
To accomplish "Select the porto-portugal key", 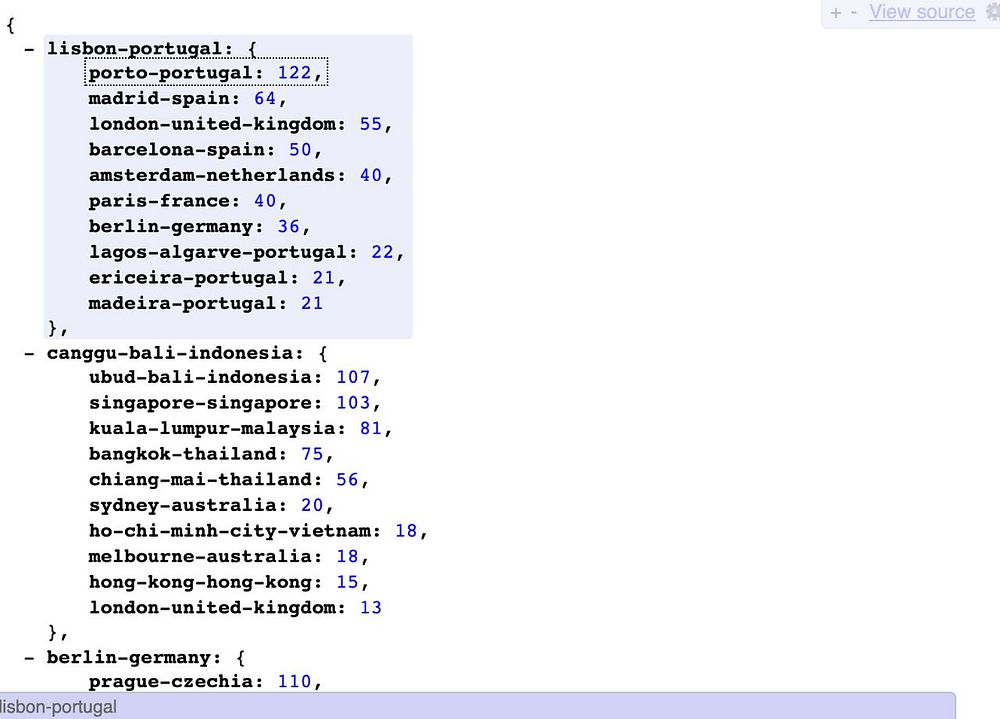I will click(170, 73).
